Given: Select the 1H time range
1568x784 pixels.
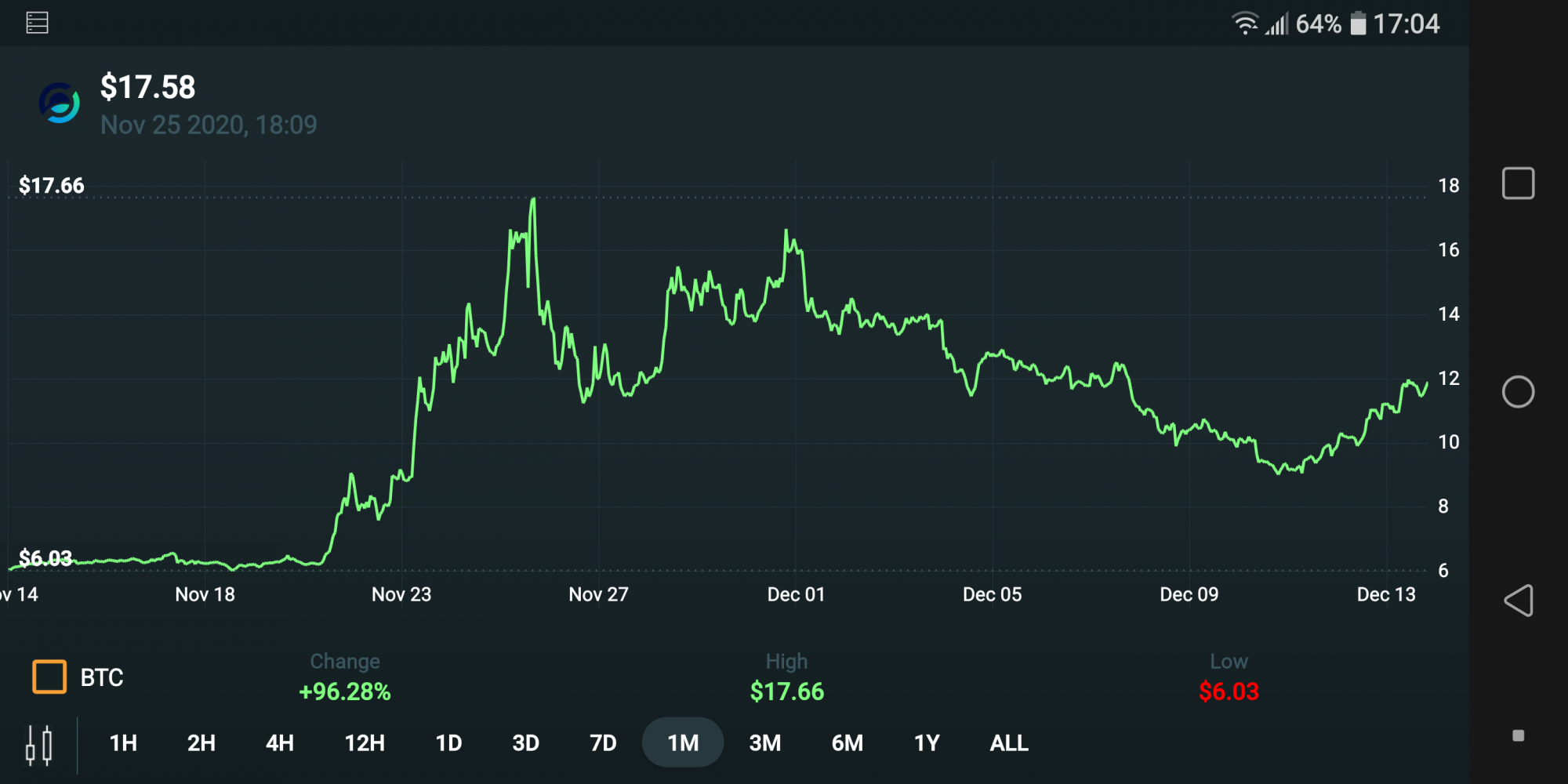Looking at the screenshot, I should pyautogui.click(x=123, y=742).
